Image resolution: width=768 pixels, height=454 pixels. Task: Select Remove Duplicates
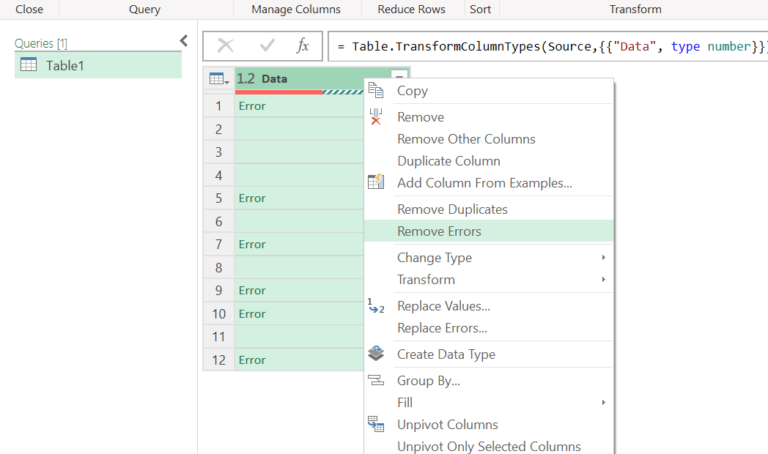tap(489, 209)
